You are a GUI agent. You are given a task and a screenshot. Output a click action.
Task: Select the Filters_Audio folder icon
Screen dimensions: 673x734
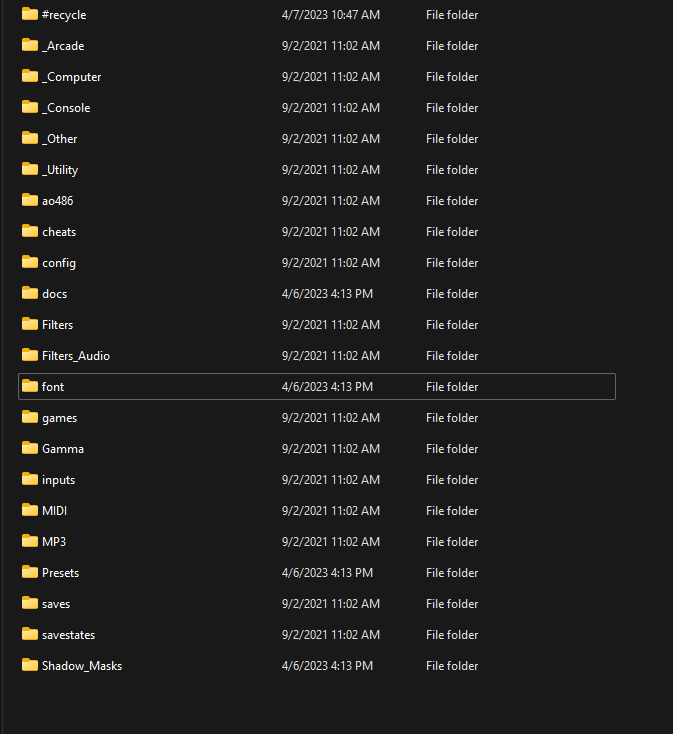coord(30,355)
